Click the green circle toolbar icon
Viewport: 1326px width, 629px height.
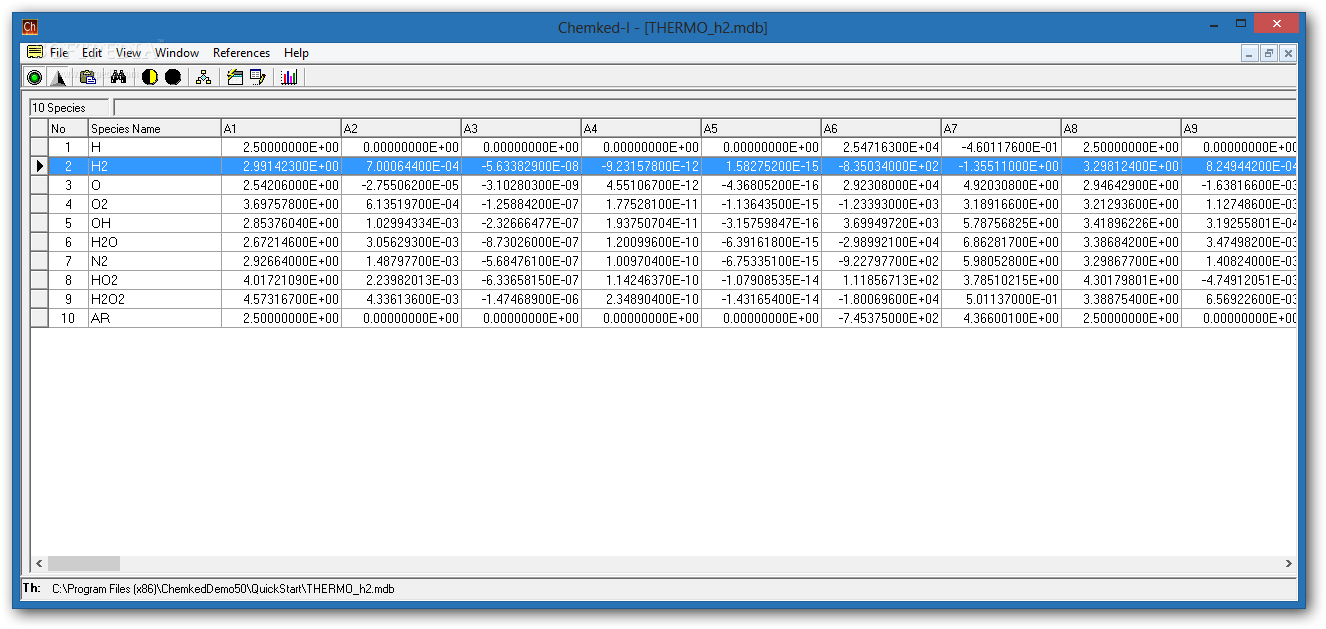[x=35, y=77]
